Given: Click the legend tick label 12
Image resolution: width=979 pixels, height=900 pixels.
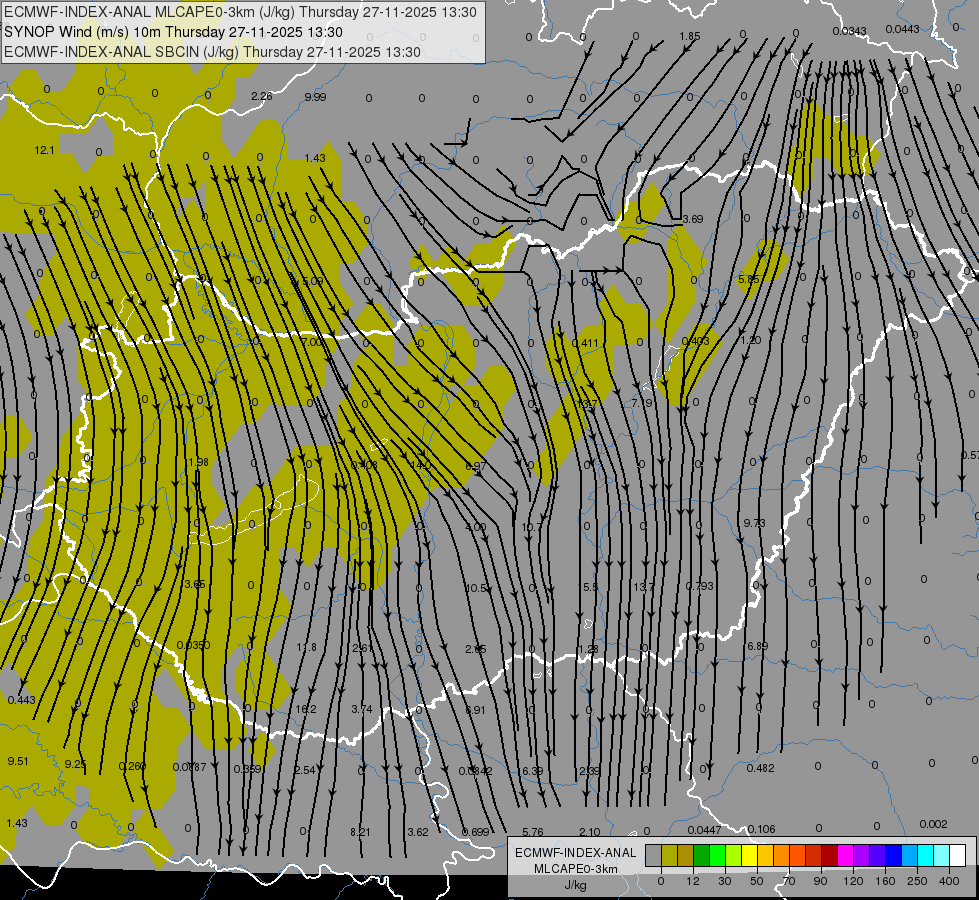Looking at the screenshot, I should tap(692, 881).
